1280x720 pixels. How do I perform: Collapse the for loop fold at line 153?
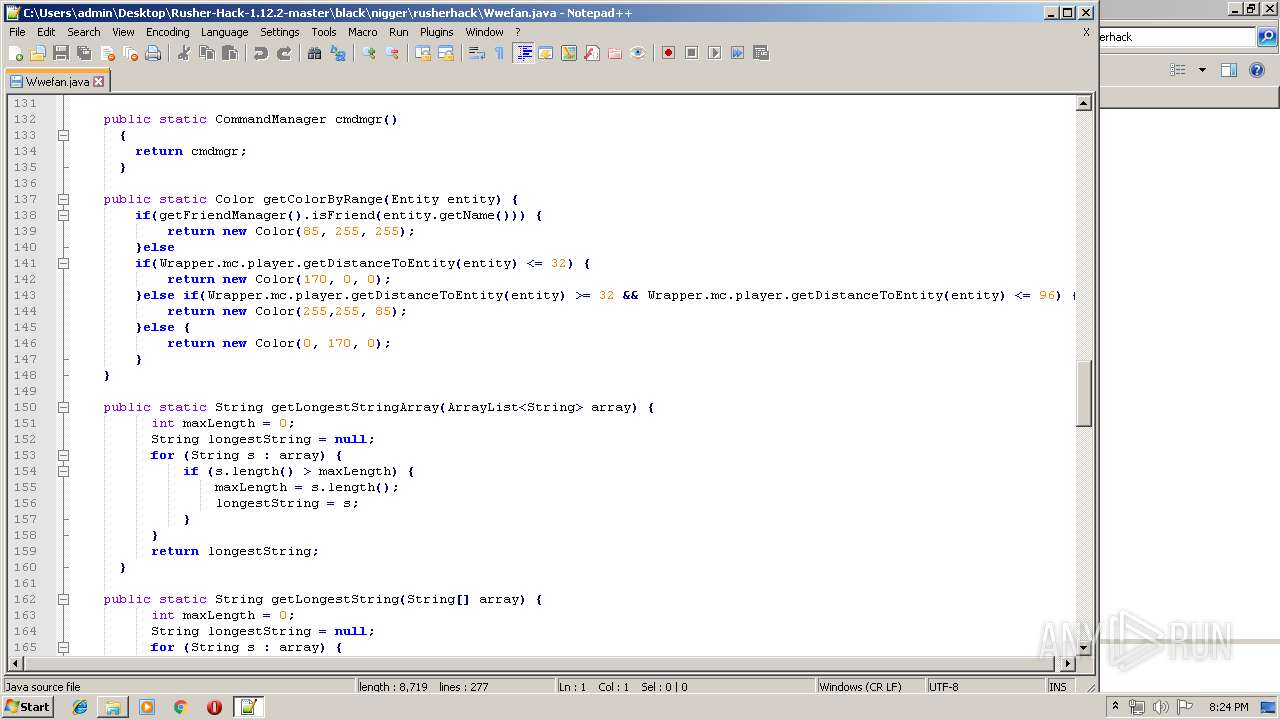pos(63,455)
